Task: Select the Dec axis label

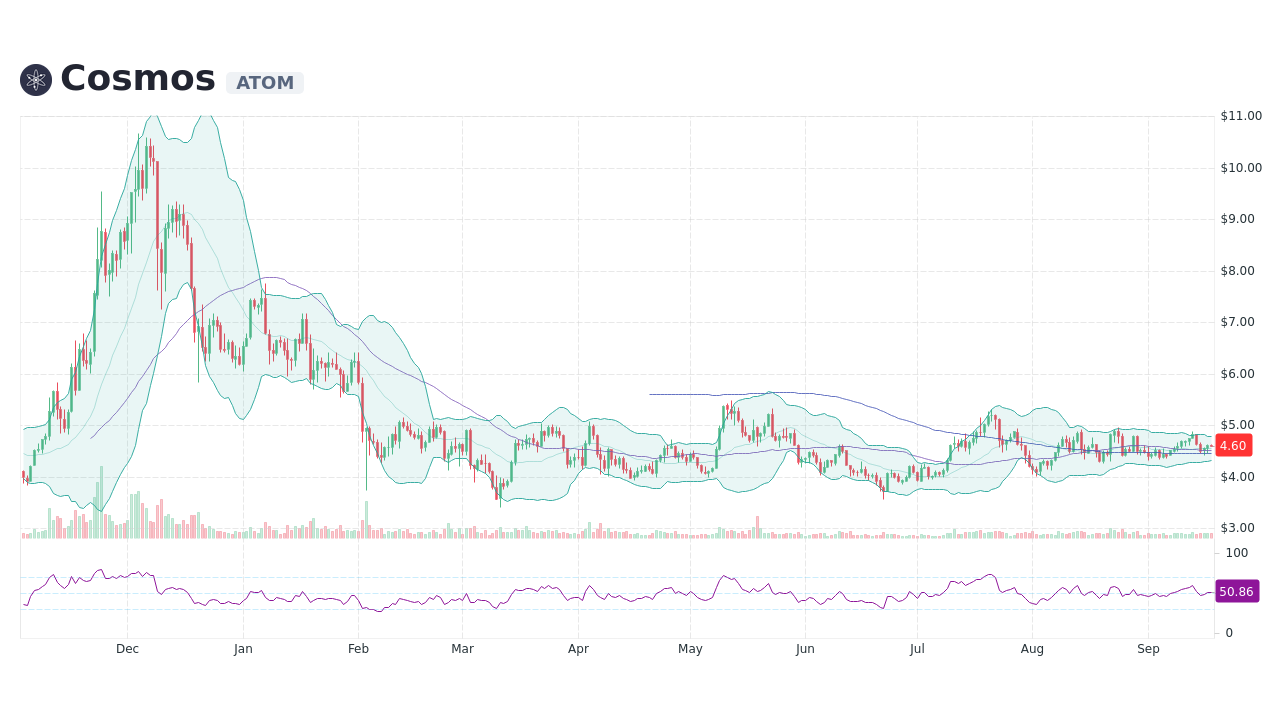Action: tap(127, 648)
